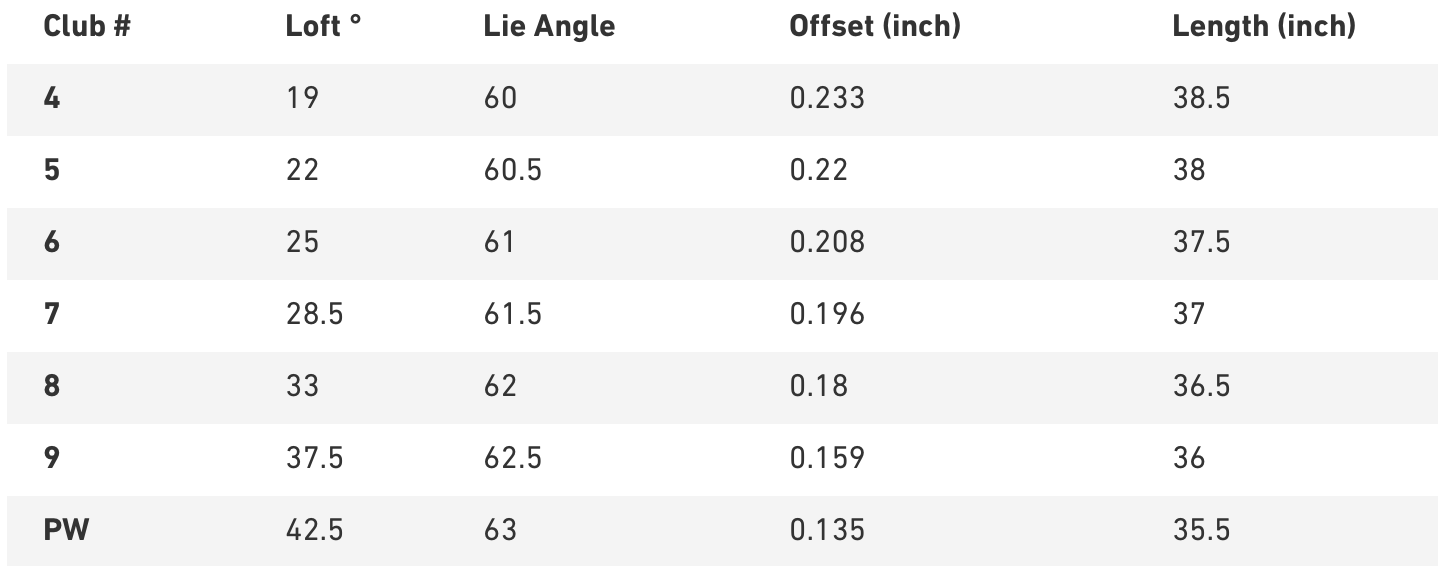
Task: Click the Loft ° column header
Action: (324, 27)
